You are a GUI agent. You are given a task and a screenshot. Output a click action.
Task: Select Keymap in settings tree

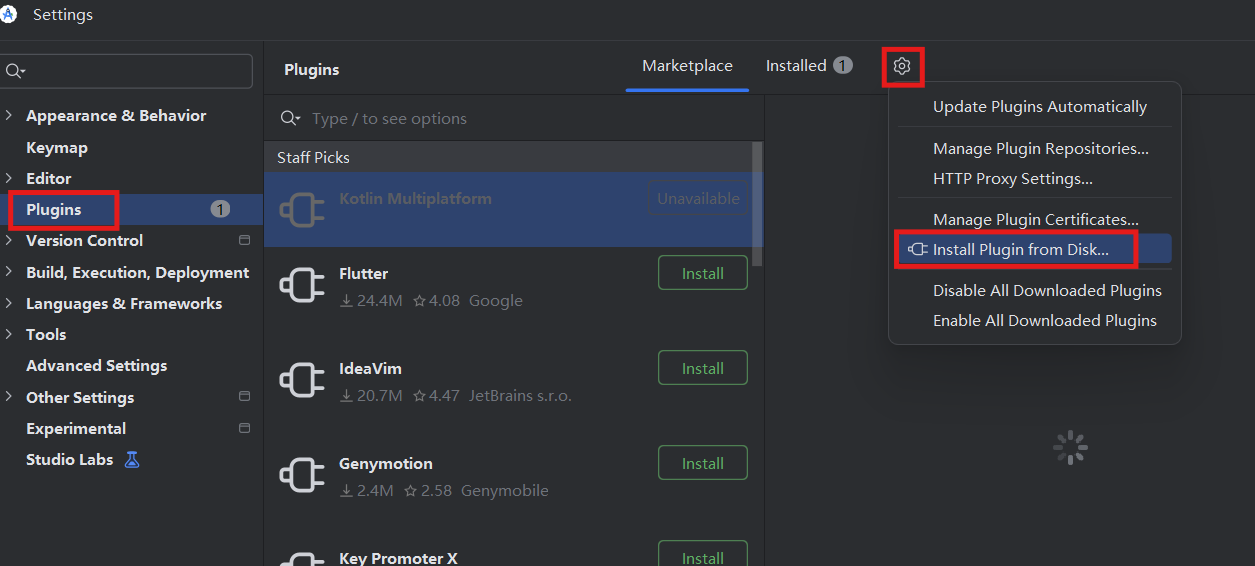[57, 147]
